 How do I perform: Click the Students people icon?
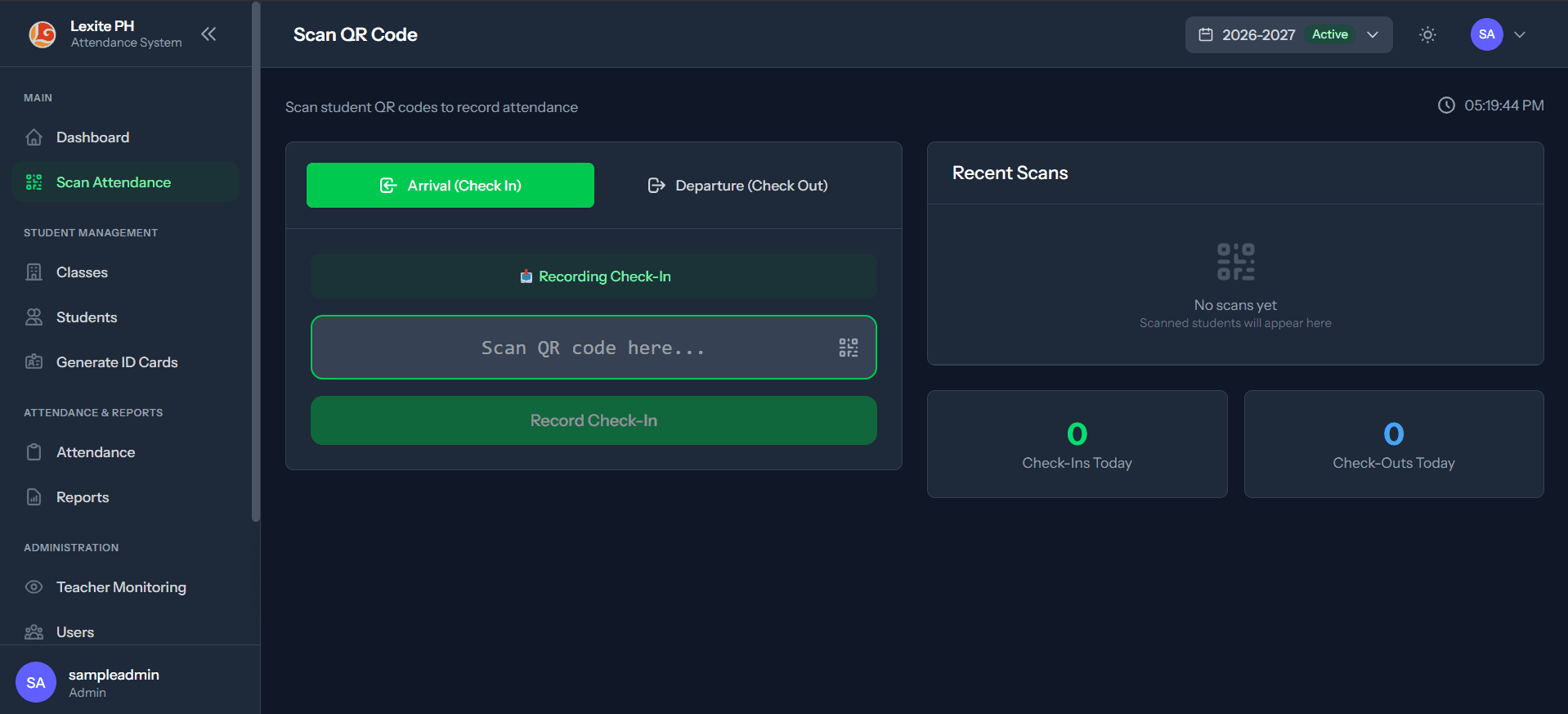(x=34, y=317)
